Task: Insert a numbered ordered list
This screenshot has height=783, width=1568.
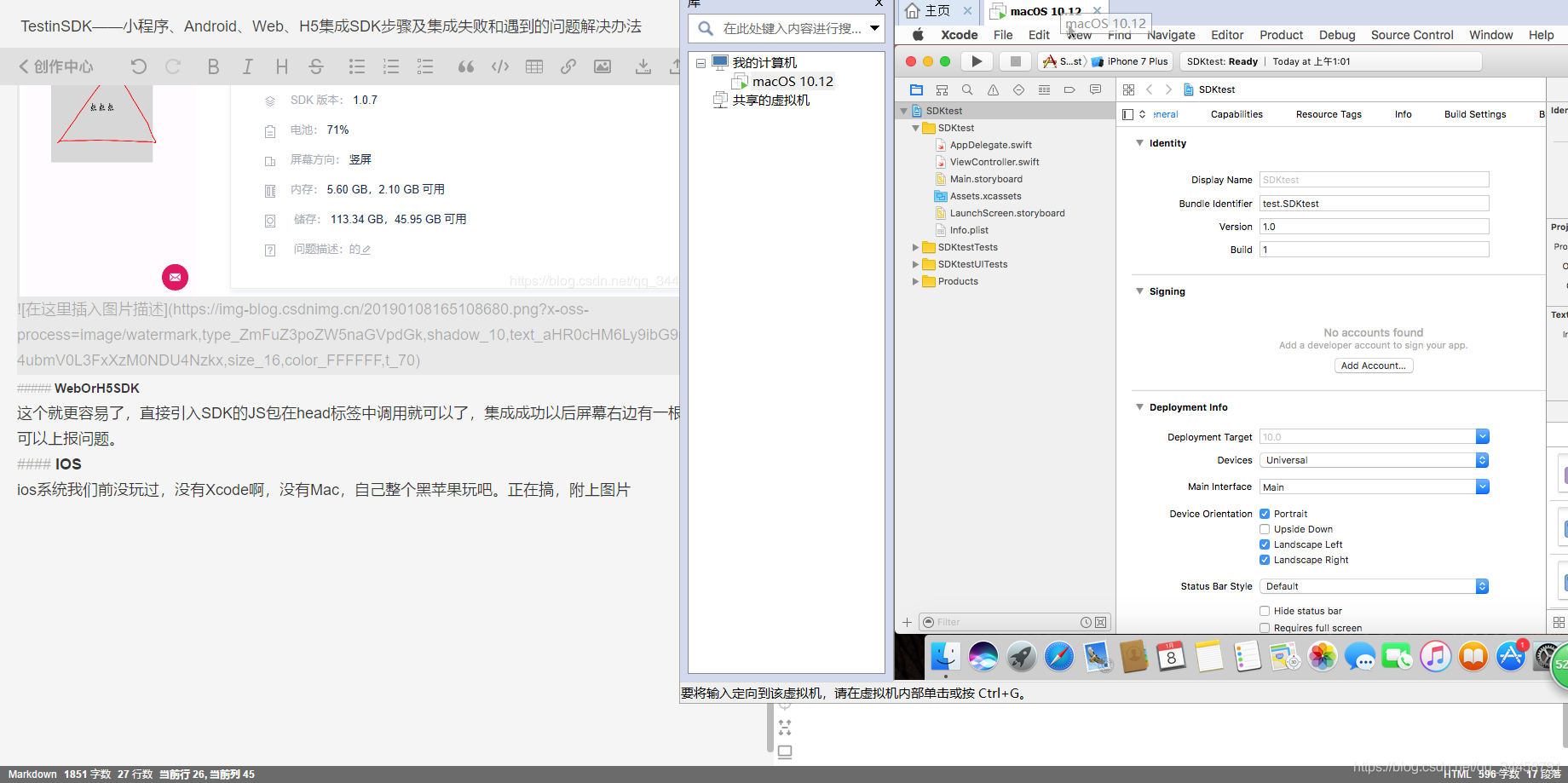Action: 391,66
